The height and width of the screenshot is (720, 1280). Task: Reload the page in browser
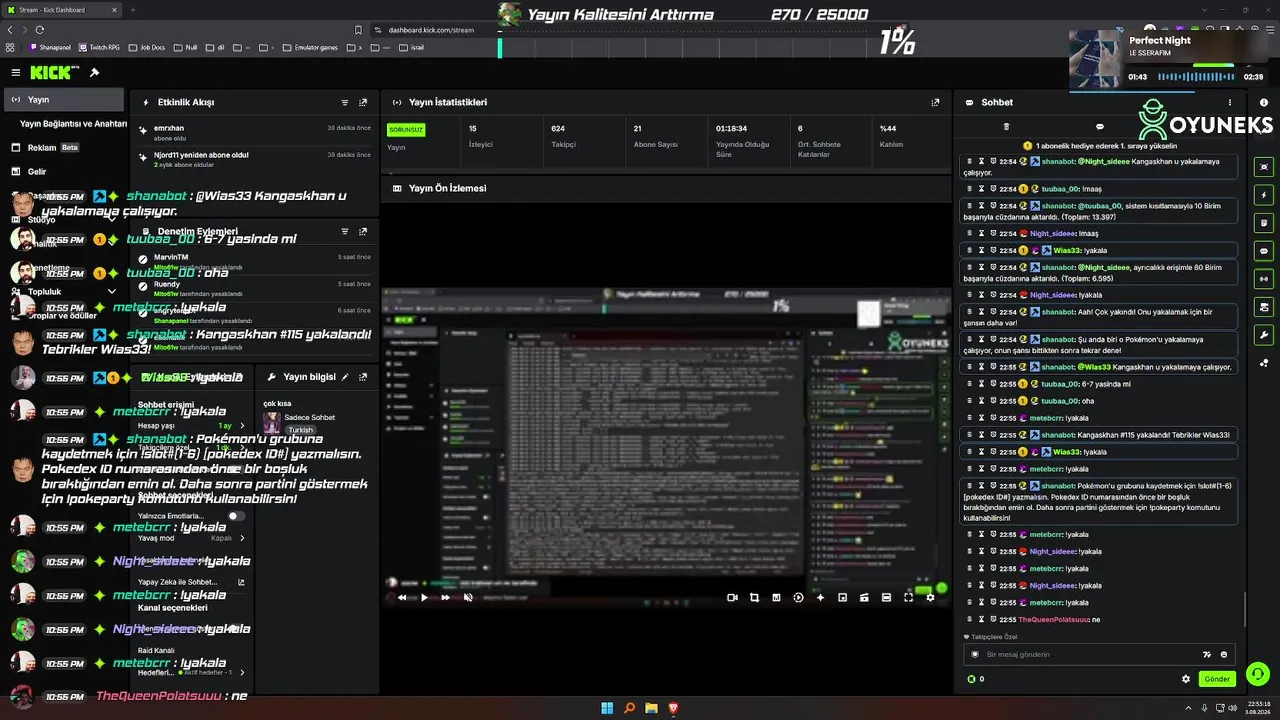[x=40, y=30]
